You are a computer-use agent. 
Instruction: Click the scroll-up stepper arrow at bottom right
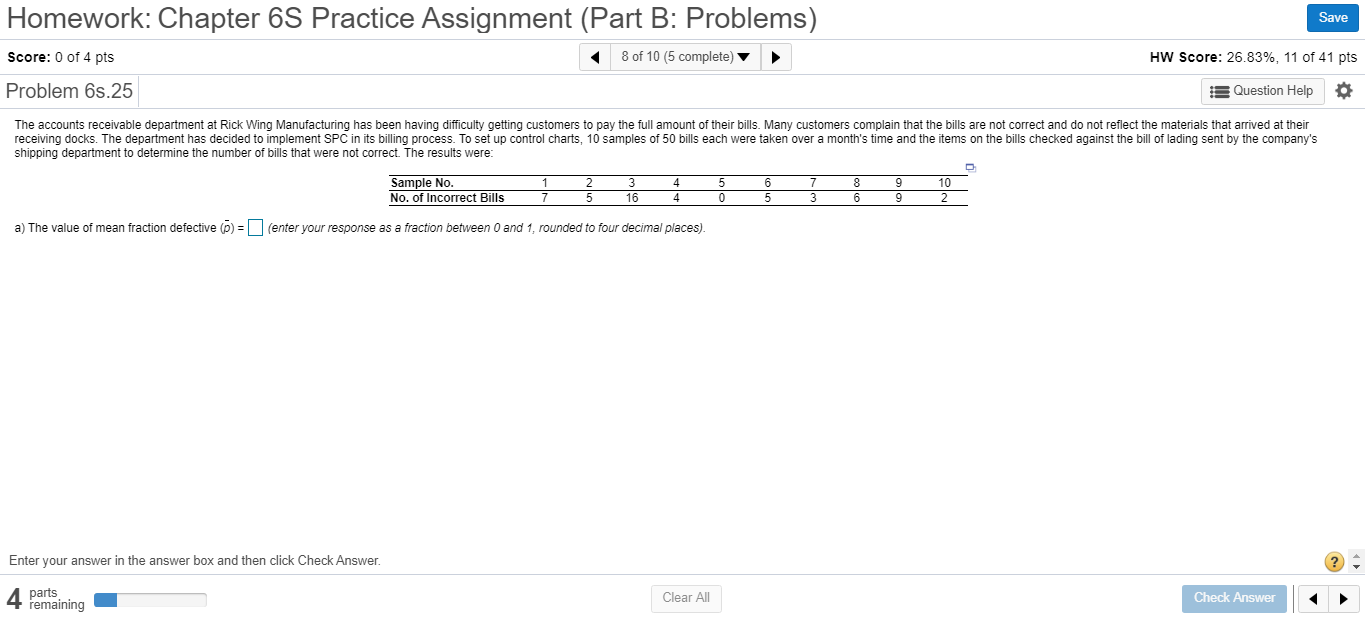pyautogui.click(x=1356, y=555)
